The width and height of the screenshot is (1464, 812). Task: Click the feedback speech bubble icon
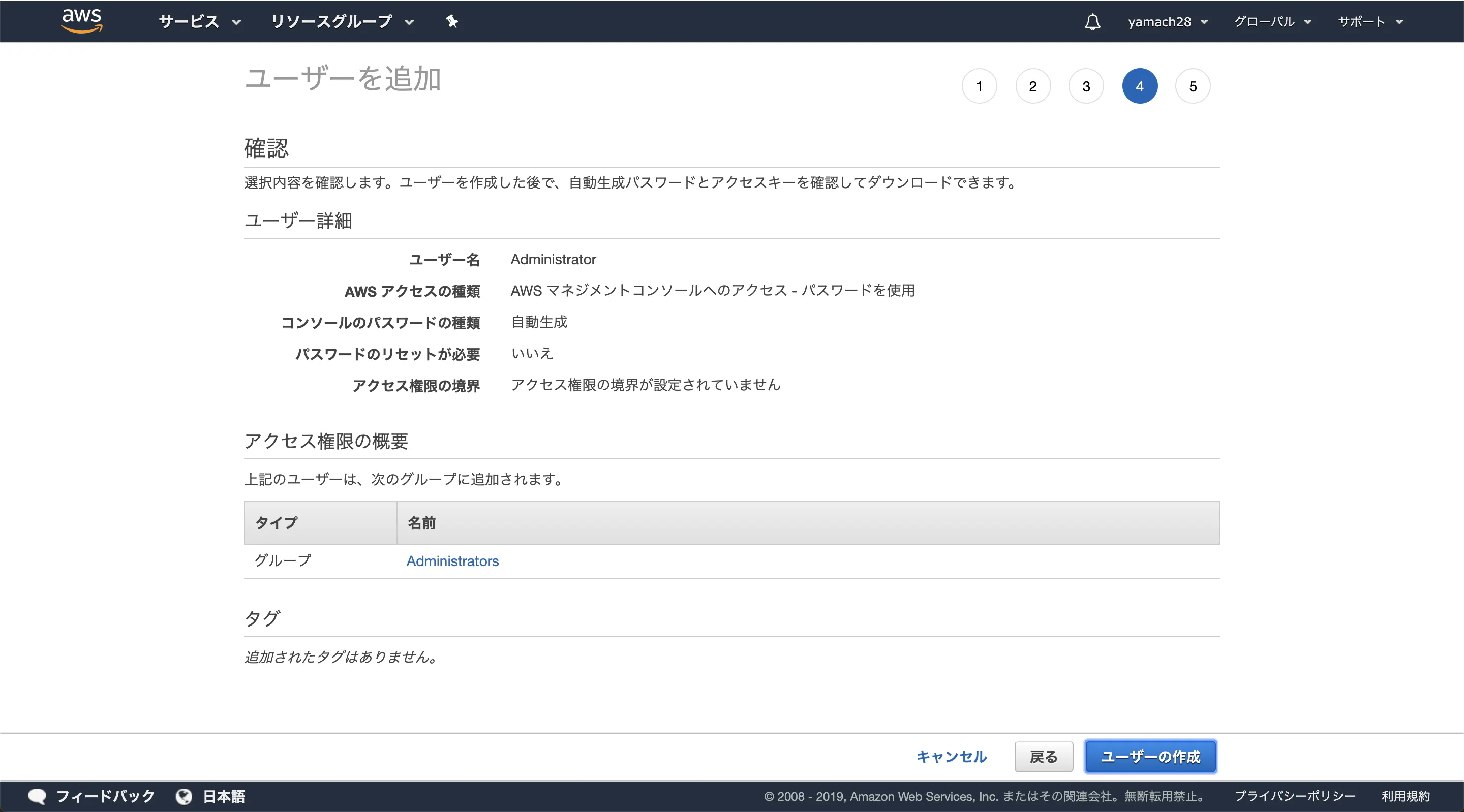37,796
